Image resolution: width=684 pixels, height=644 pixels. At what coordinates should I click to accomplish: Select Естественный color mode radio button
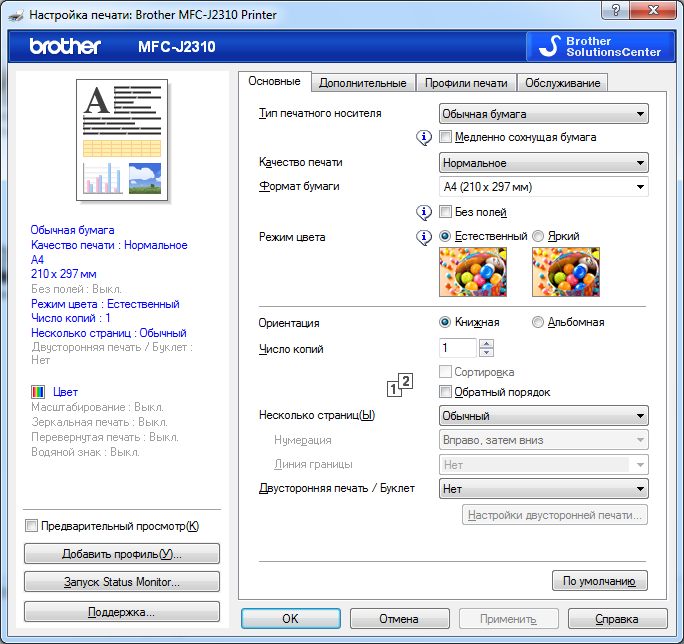(445, 236)
